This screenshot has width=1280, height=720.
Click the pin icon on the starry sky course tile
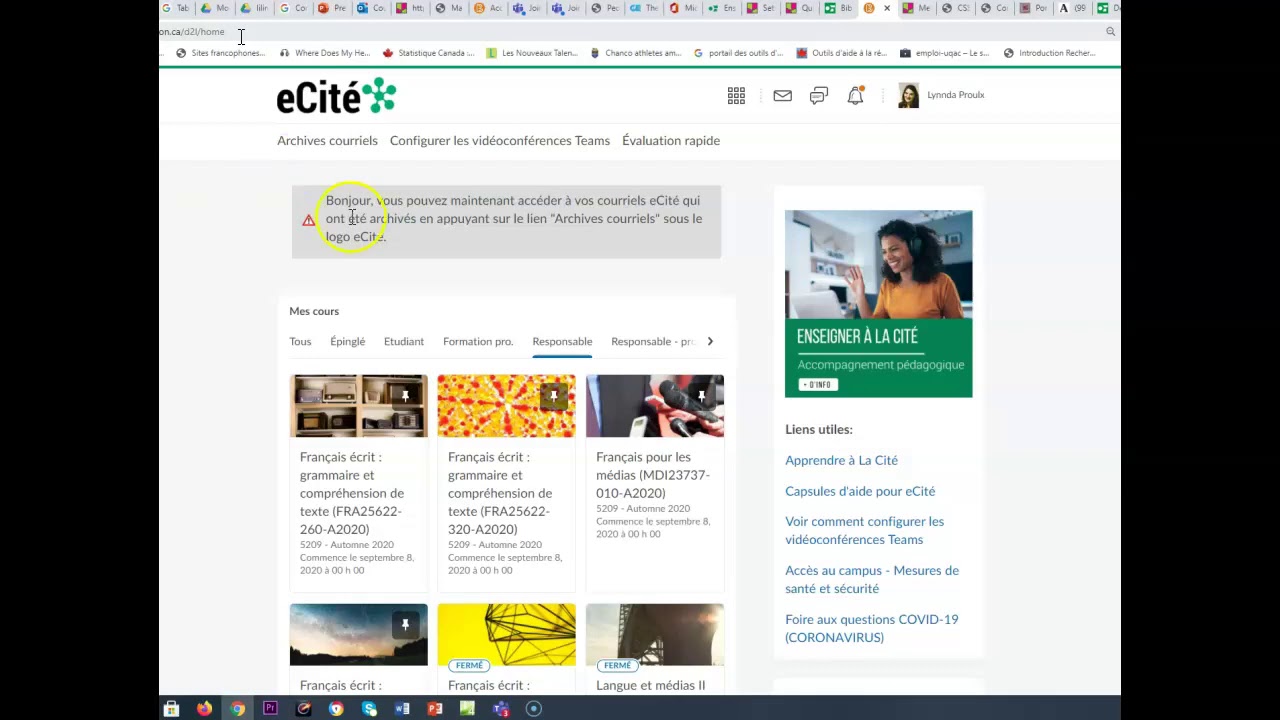click(405, 625)
